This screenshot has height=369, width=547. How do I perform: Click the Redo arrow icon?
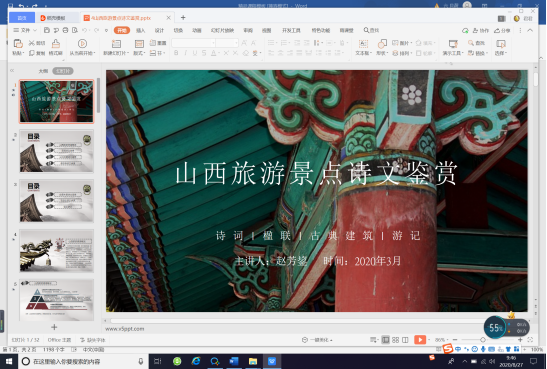[x=96, y=30]
